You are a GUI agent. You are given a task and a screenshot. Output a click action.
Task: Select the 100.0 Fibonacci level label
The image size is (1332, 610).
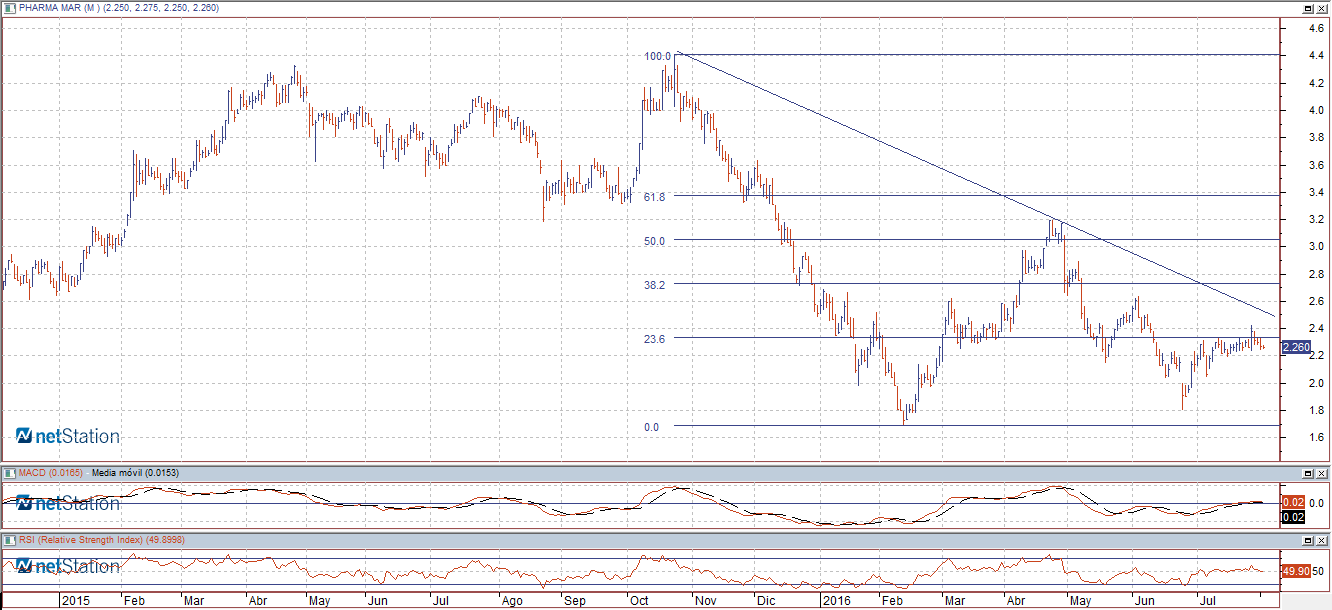point(658,56)
